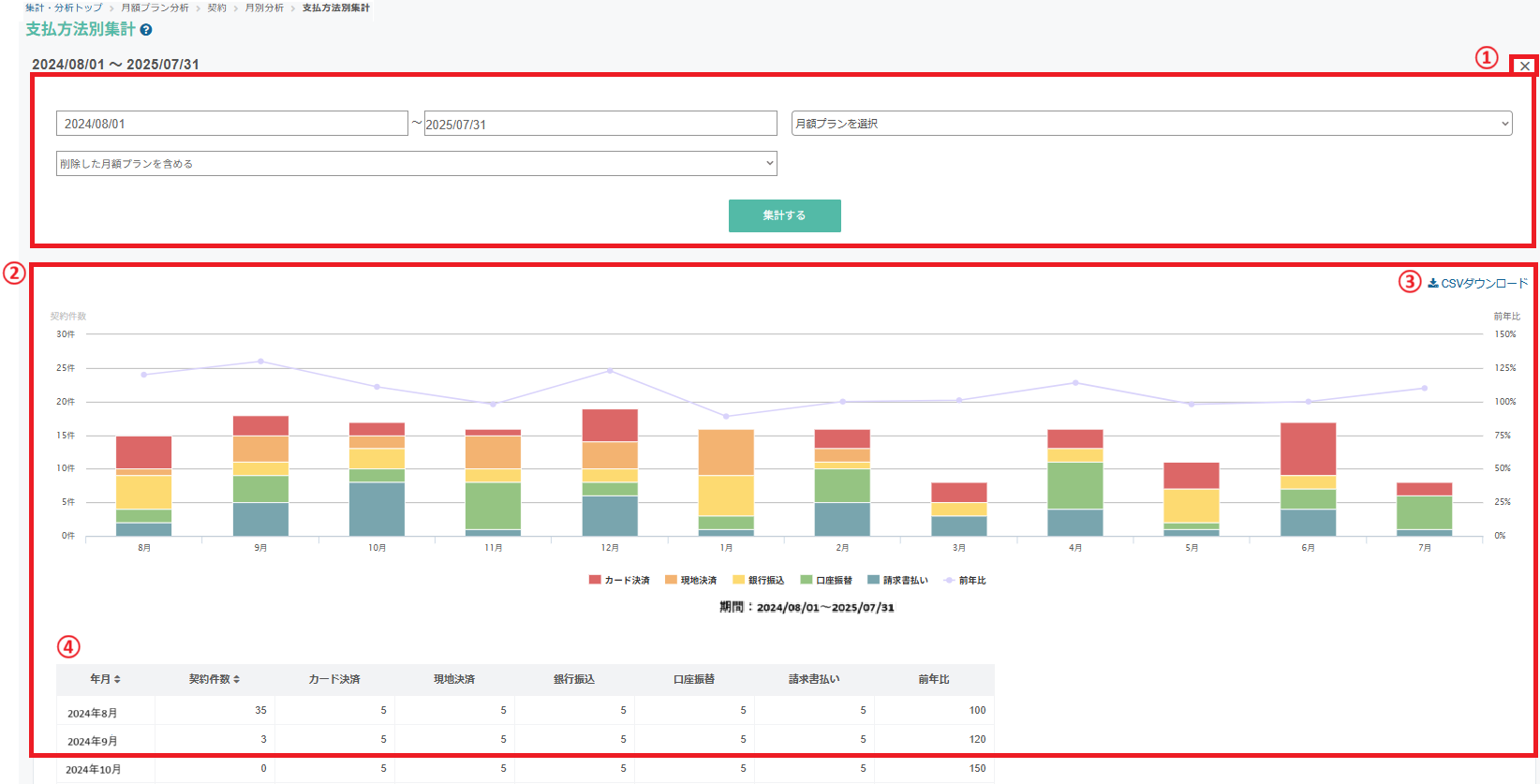Click the December stacked bar in chart
Viewport: 1540px width, 784px height.
pyautogui.click(x=610, y=473)
